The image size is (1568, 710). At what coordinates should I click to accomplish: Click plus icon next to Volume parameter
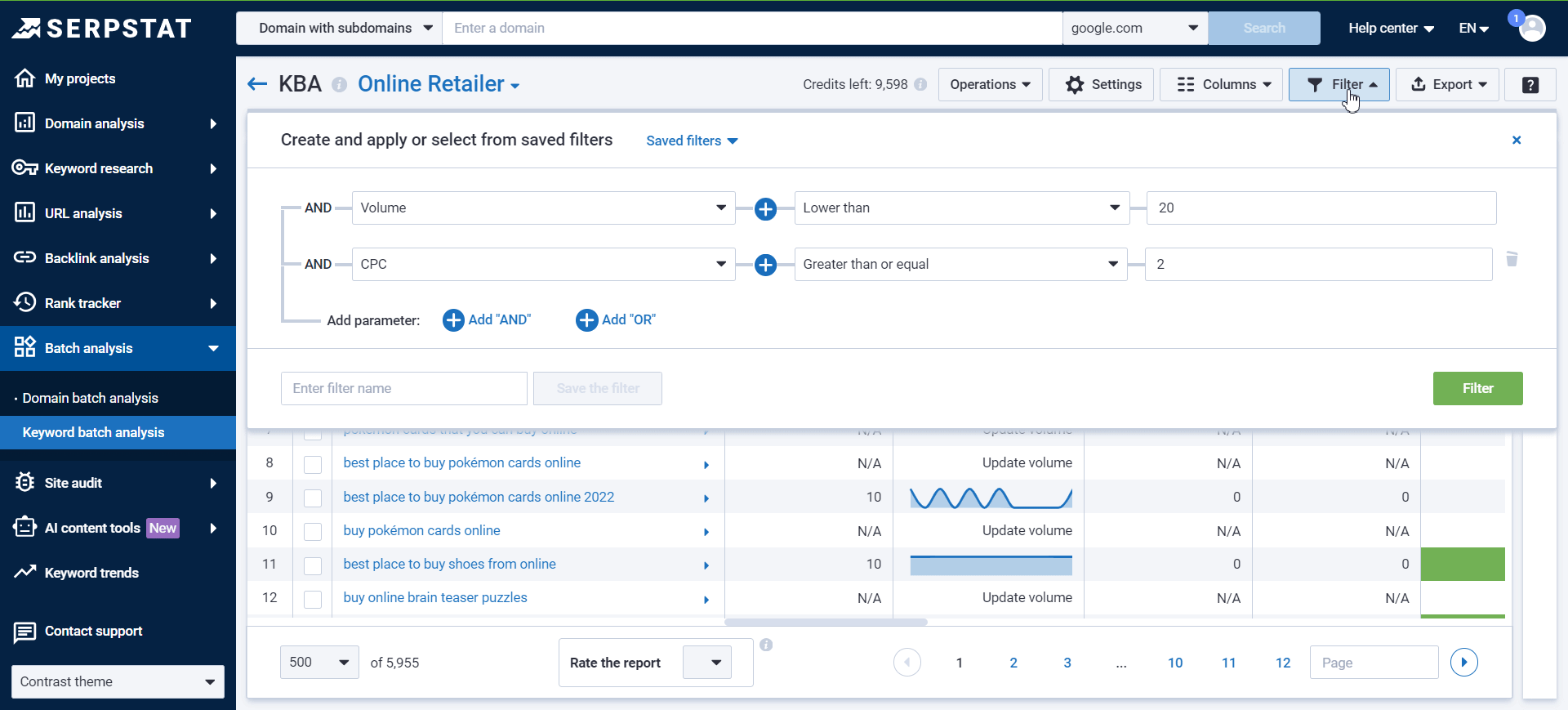(x=765, y=209)
